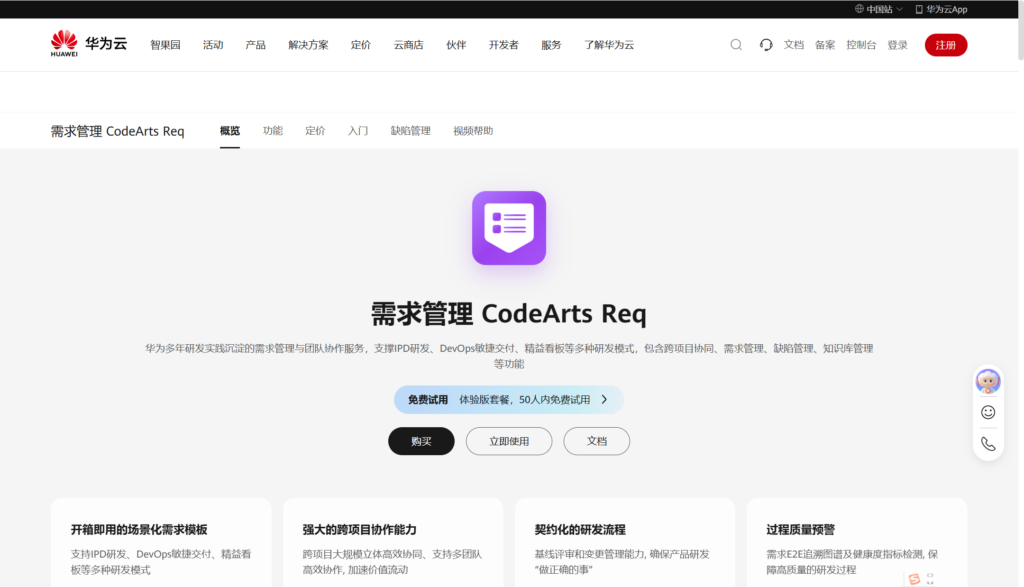Screen dimensions: 1024x587
Task: Open the robot assistant avatar
Action: (x=987, y=381)
